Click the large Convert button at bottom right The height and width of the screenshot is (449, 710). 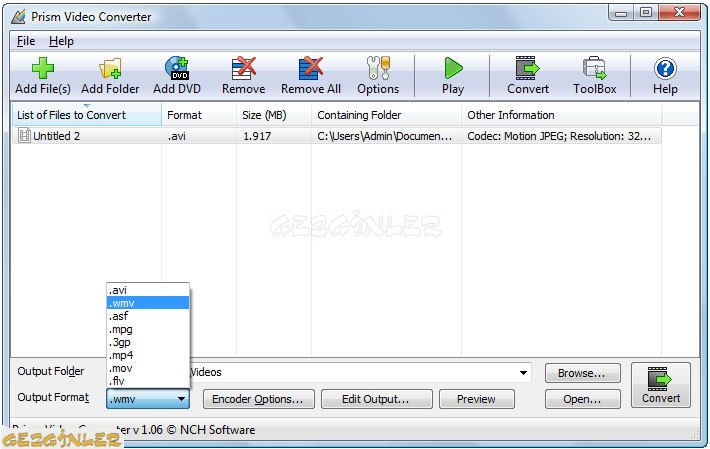661,385
